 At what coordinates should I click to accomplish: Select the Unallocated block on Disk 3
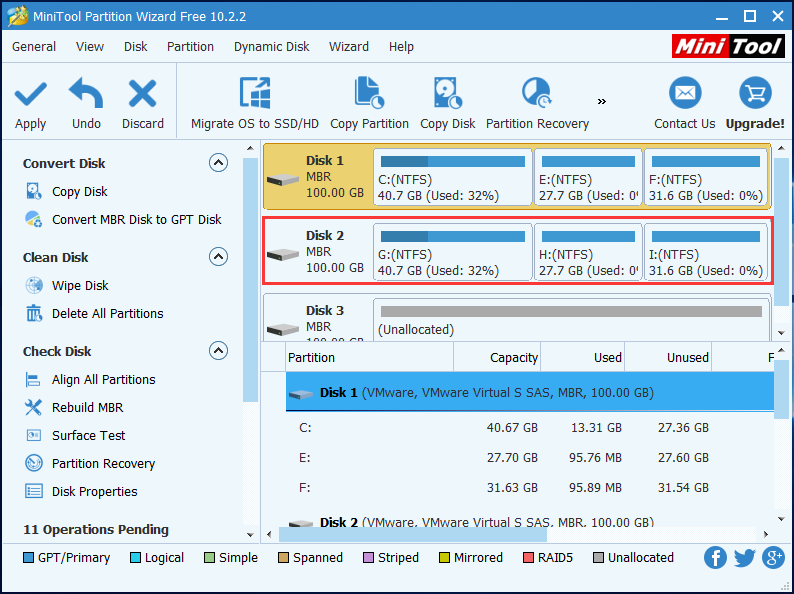(x=571, y=320)
